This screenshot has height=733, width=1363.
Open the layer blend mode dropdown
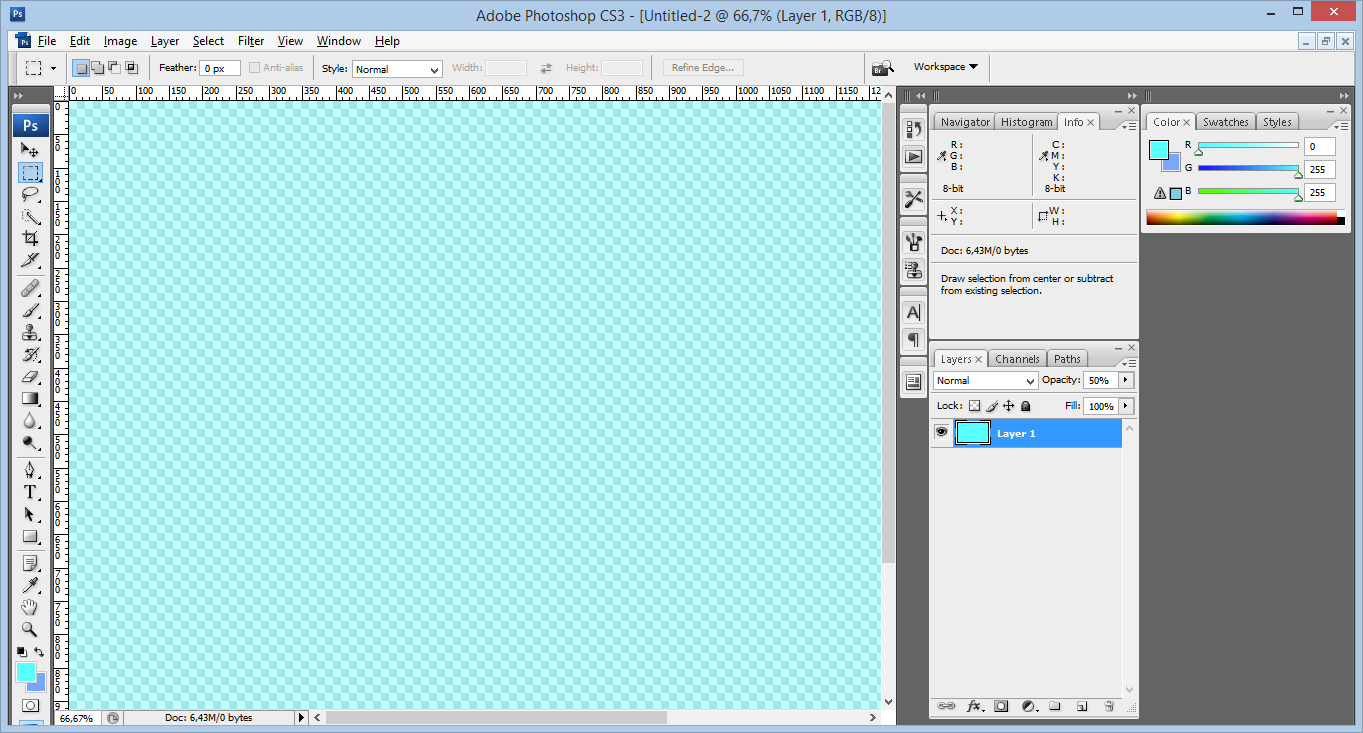(x=986, y=381)
